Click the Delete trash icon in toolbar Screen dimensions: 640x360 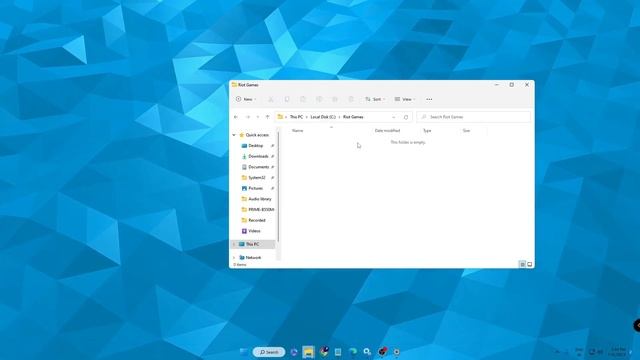pos(351,99)
